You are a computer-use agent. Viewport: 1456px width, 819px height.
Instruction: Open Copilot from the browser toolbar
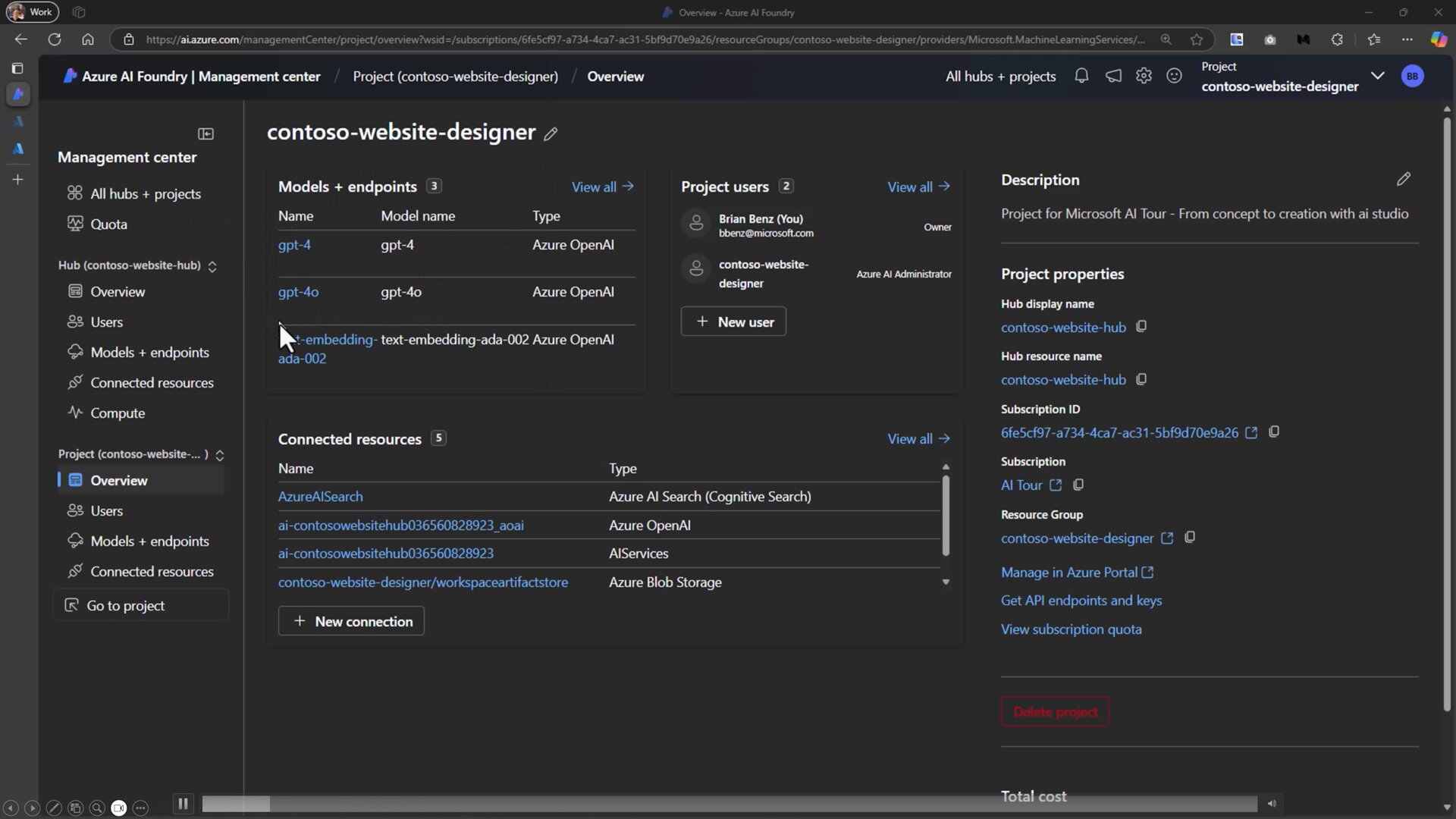point(1439,39)
